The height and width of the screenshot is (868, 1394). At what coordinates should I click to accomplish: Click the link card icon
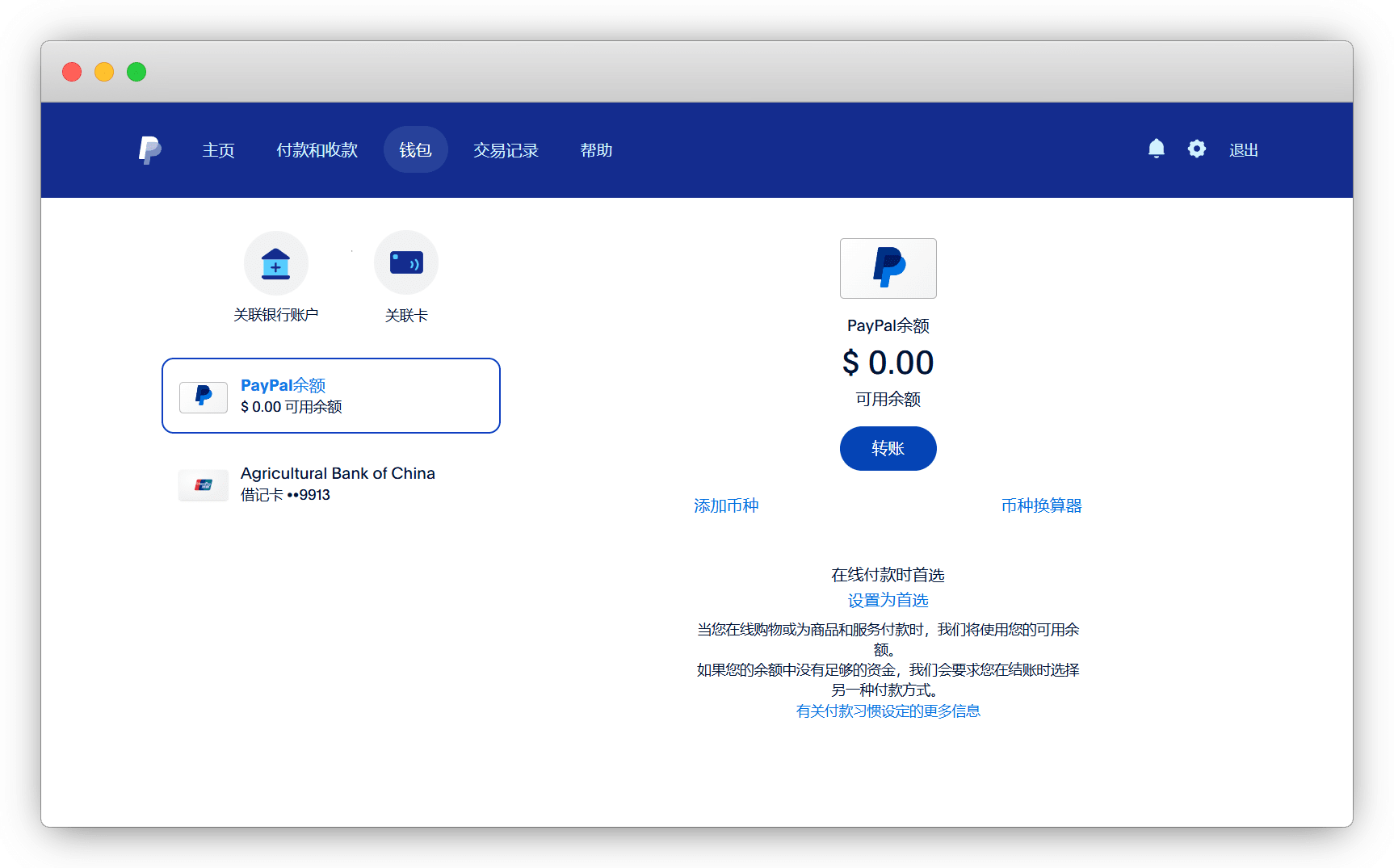(405, 263)
